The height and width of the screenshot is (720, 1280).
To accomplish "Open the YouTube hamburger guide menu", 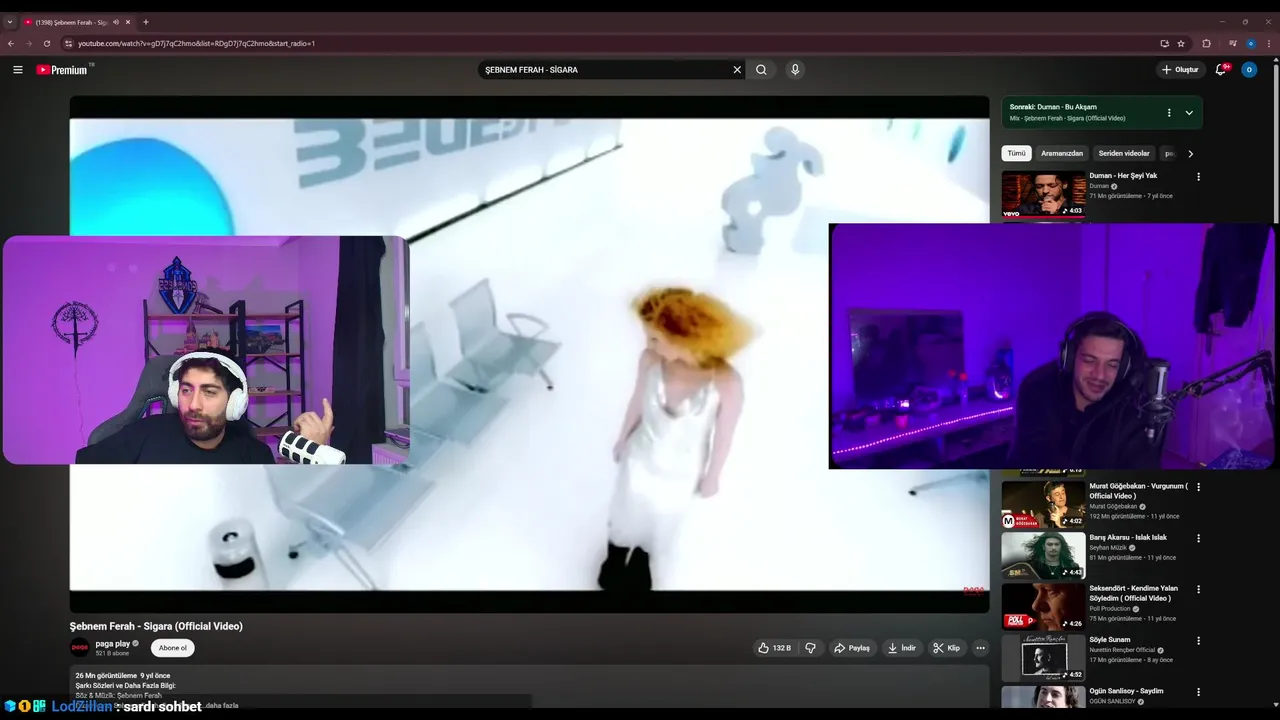I will 17,70.
